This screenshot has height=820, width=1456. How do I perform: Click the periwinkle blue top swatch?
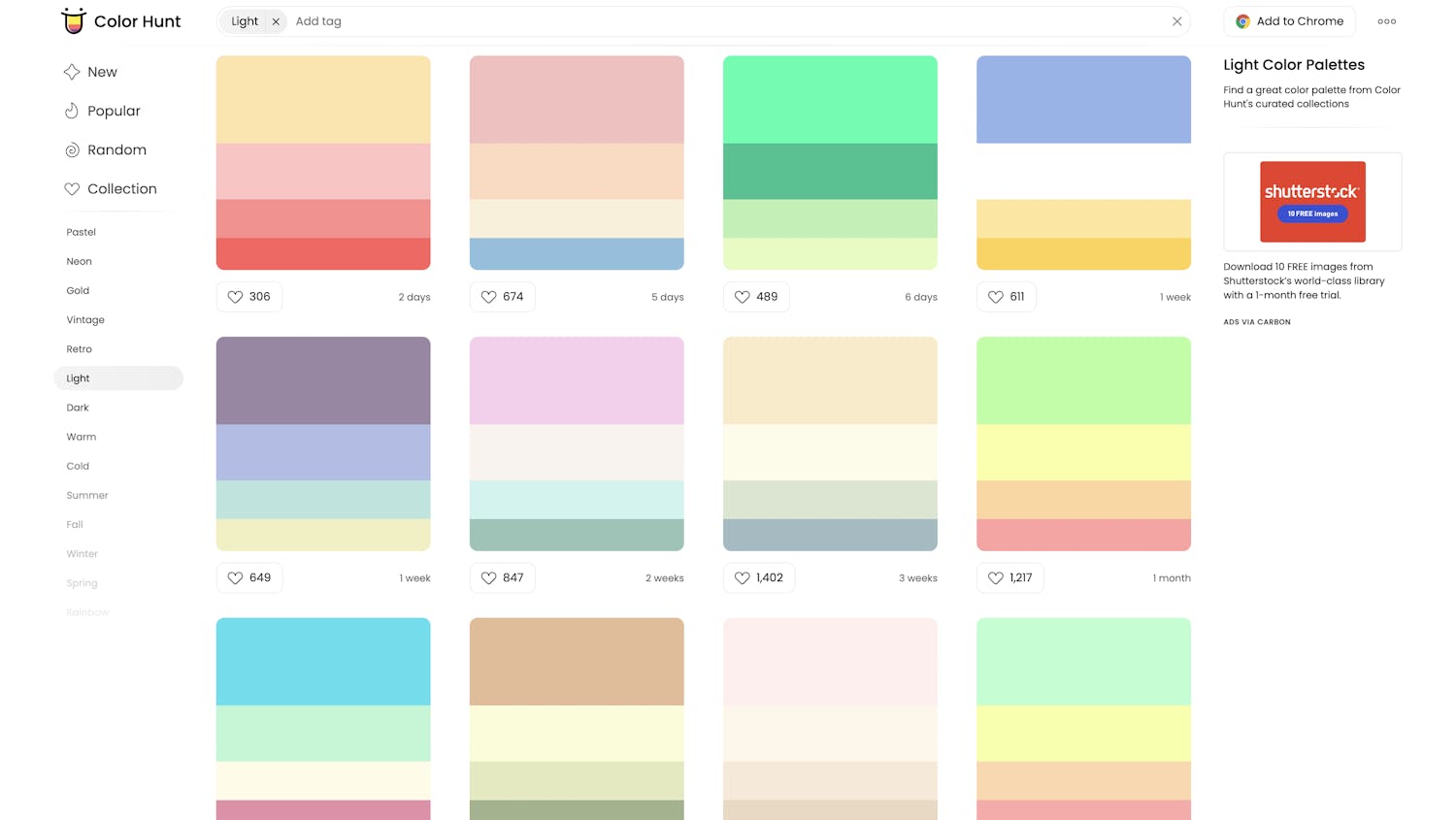(x=1083, y=99)
